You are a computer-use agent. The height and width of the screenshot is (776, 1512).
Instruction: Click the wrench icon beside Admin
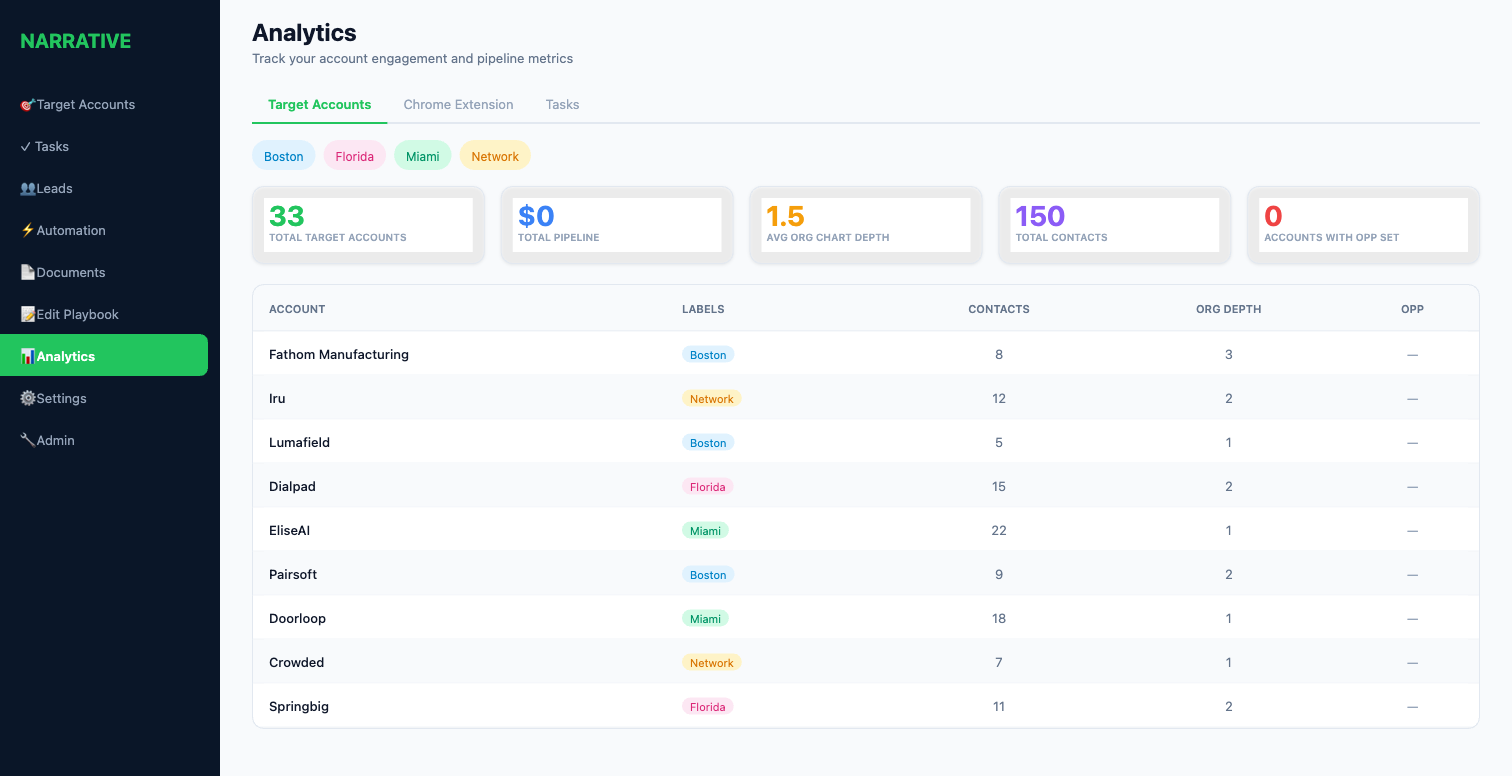pos(28,441)
